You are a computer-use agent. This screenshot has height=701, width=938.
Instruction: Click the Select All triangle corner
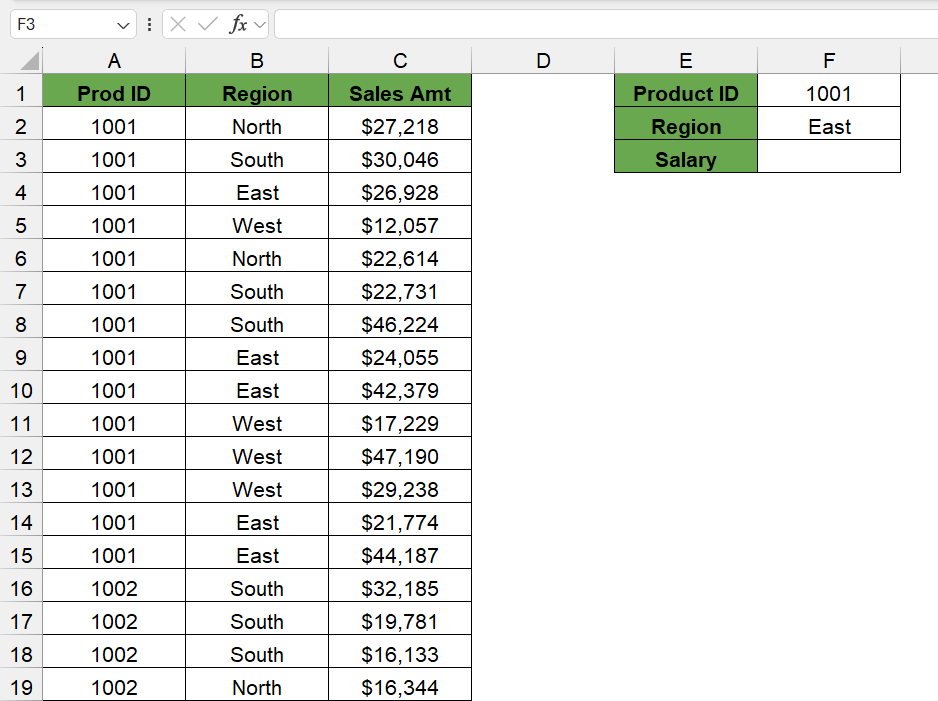tap(29, 61)
